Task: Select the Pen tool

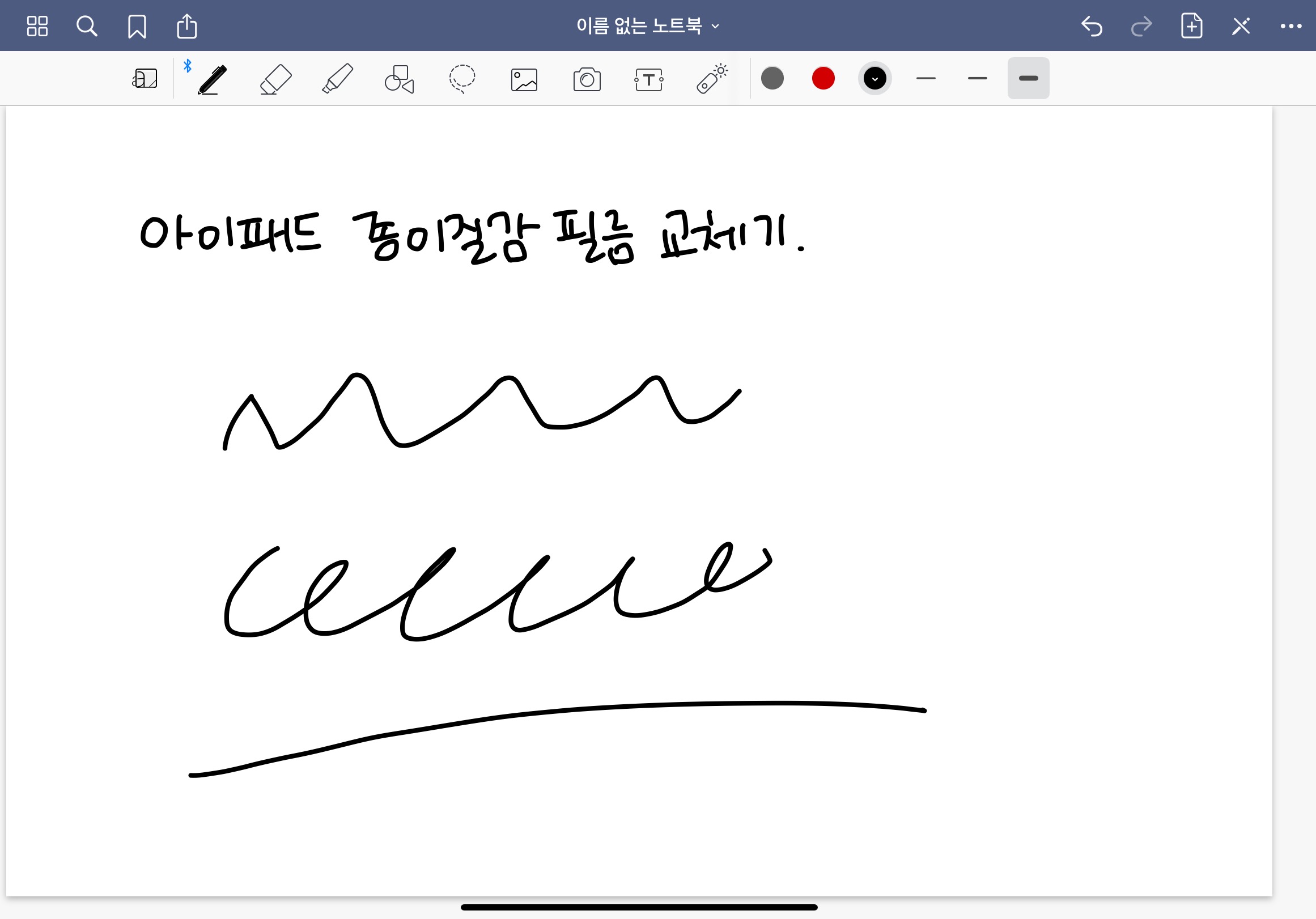Action: click(x=211, y=79)
